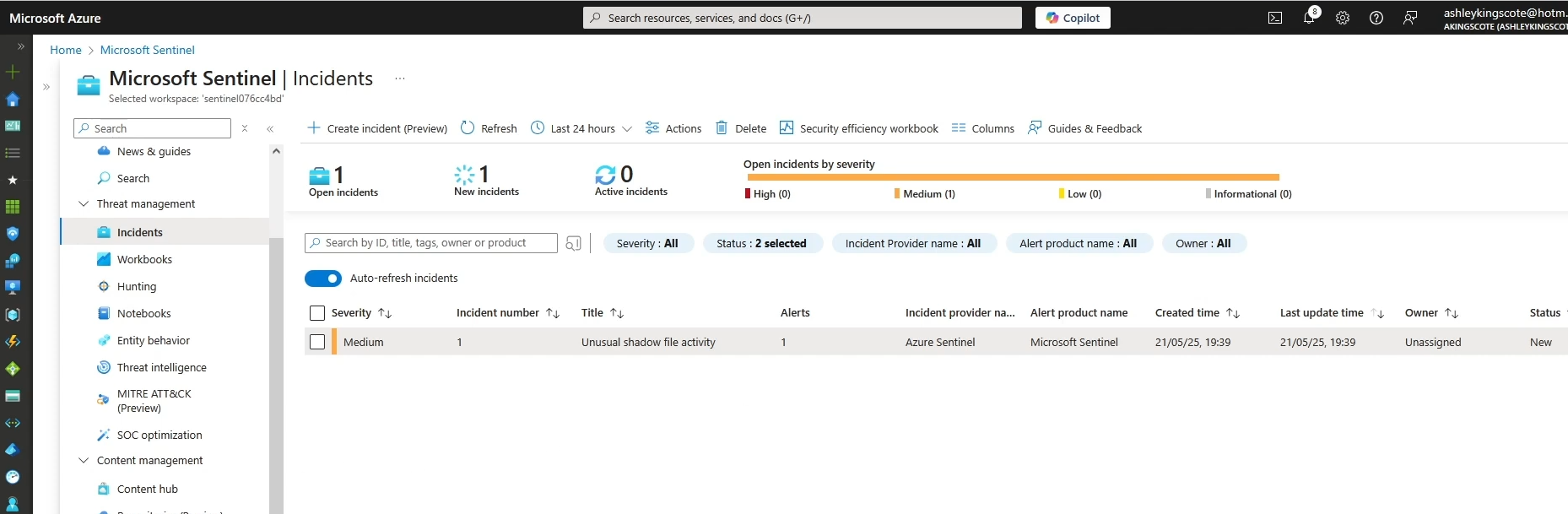Open Dashboard icon in left rail
This screenshot has height=514, width=1568.
(x=13, y=126)
